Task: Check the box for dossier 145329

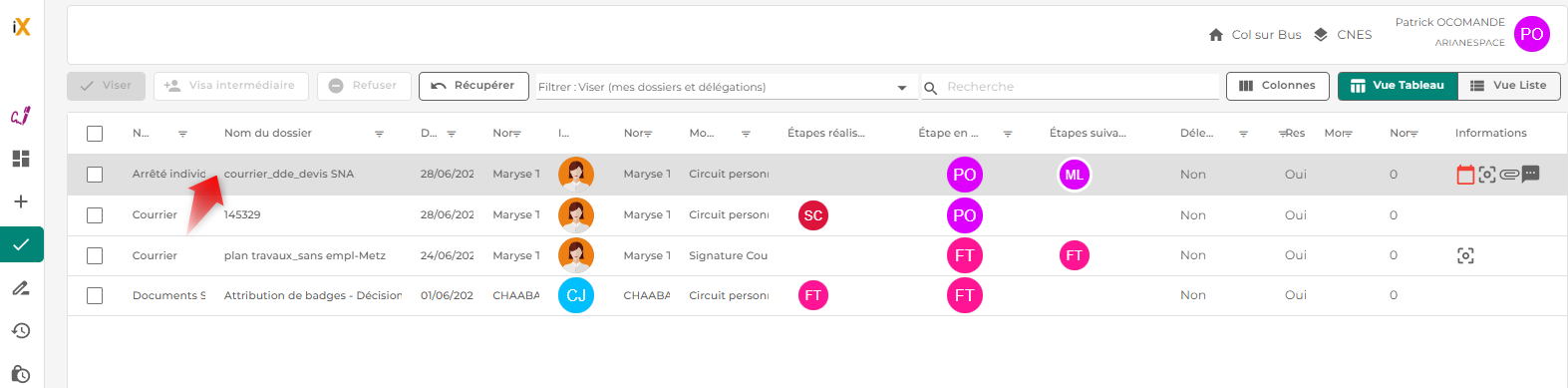Action: tap(95, 215)
